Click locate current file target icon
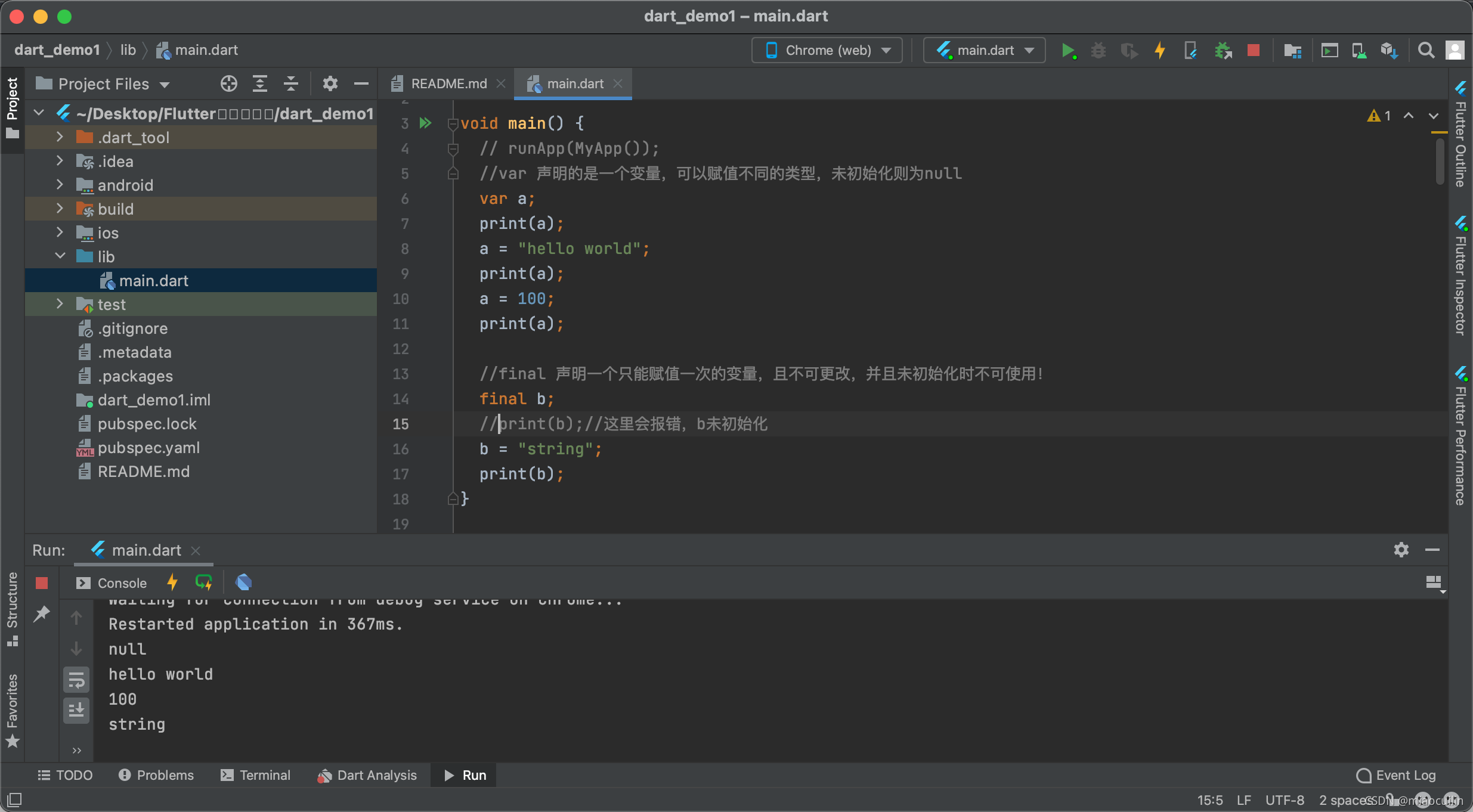This screenshot has height=812, width=1473. tap(228, 84)
